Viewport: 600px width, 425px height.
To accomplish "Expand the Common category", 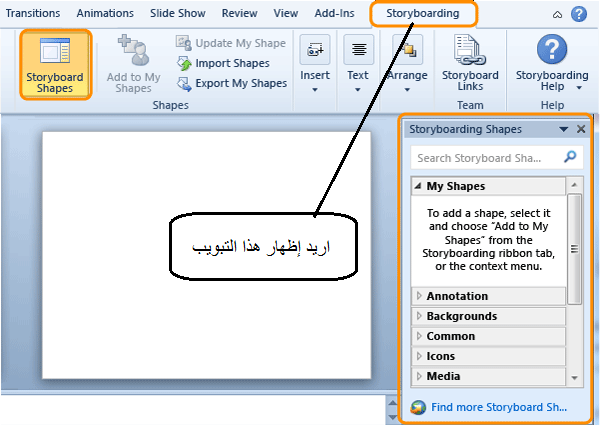I will coord(488,336).
